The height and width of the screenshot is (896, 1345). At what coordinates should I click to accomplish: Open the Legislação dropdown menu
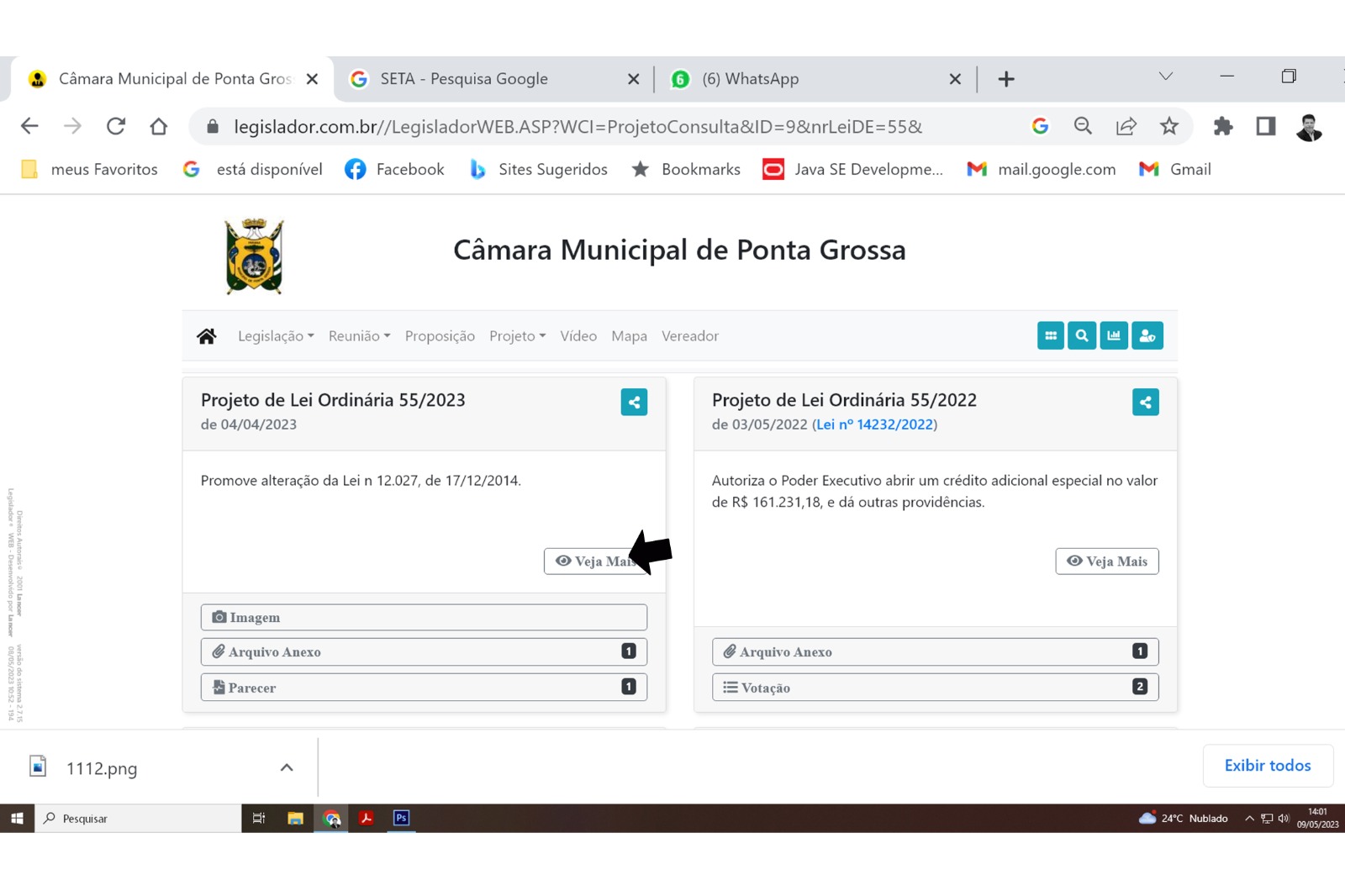[275, 335]
